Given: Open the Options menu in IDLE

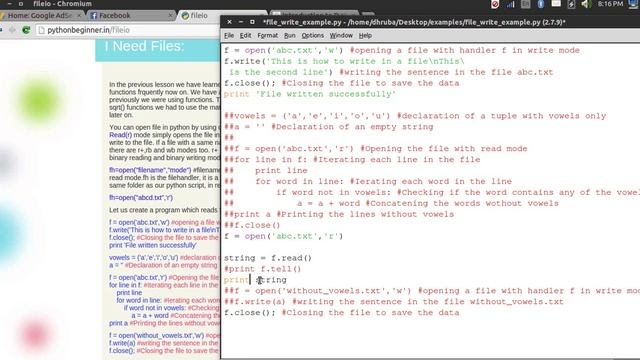Looking at the screenshot, I should [x=313, y=36].
